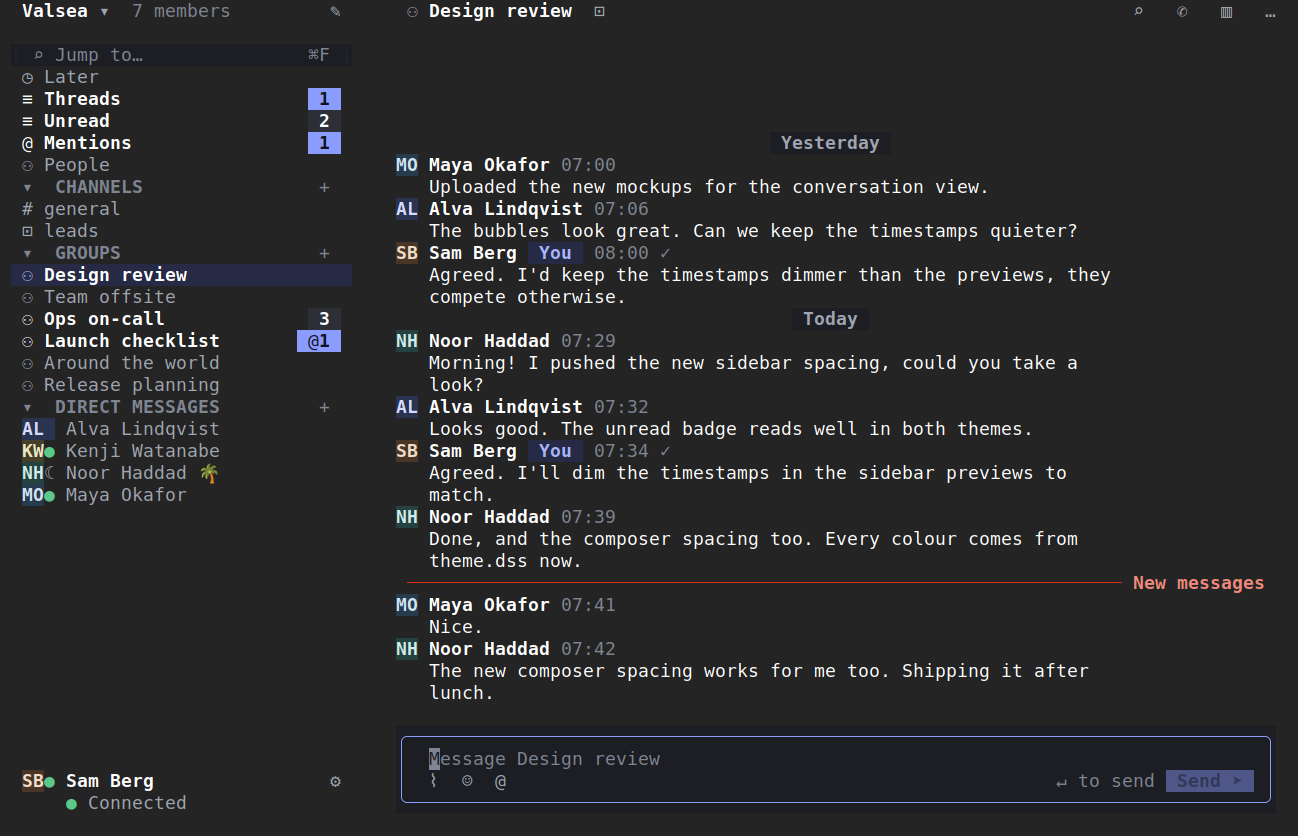1298x836 pixels.
Task: Click Alva Lindqvist's name on 07:32 message
Action: click(x=506, y=407)
